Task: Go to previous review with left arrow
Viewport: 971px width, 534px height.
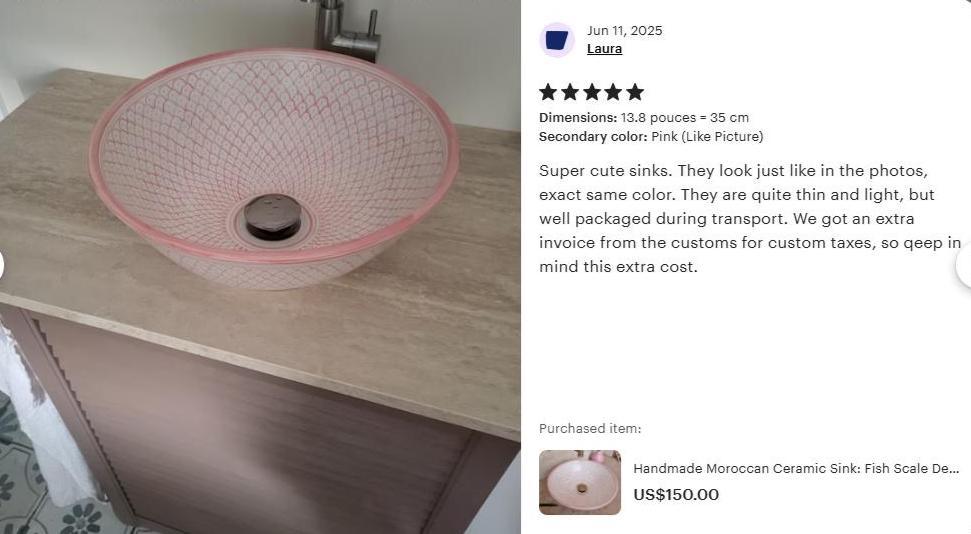Action: [1, 265]
